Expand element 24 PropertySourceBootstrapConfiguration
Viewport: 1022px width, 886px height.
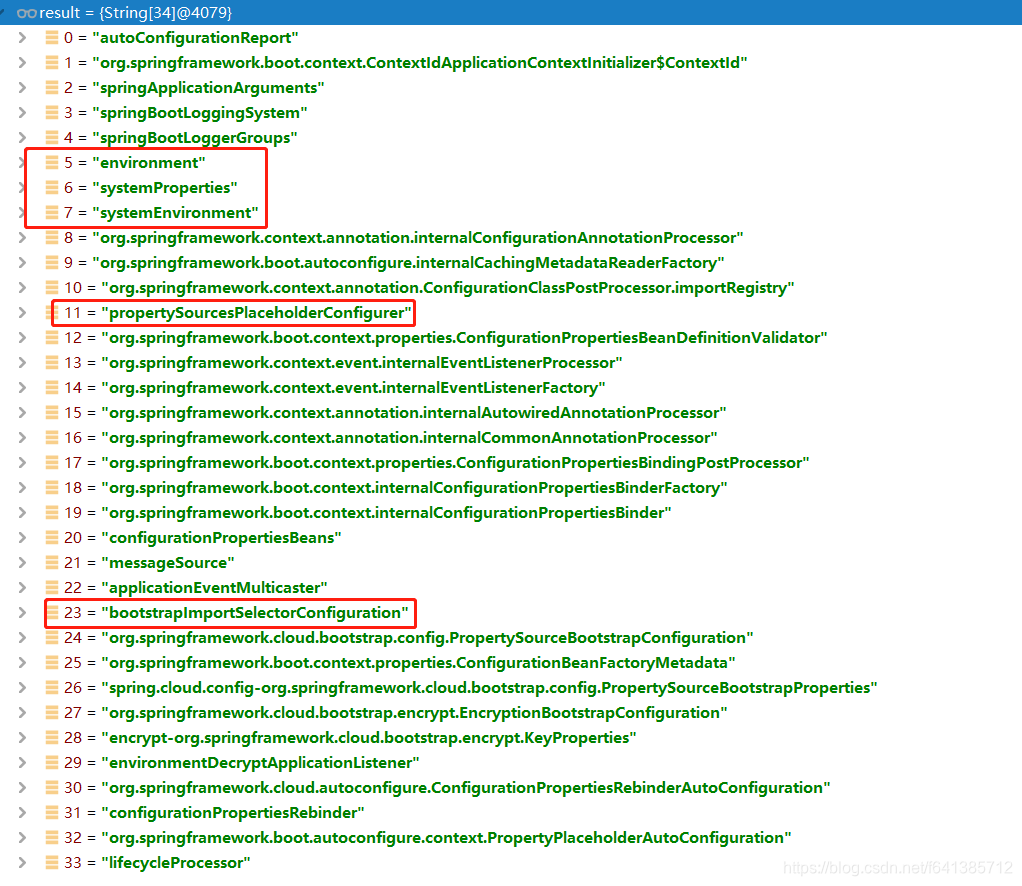[22, 638]
